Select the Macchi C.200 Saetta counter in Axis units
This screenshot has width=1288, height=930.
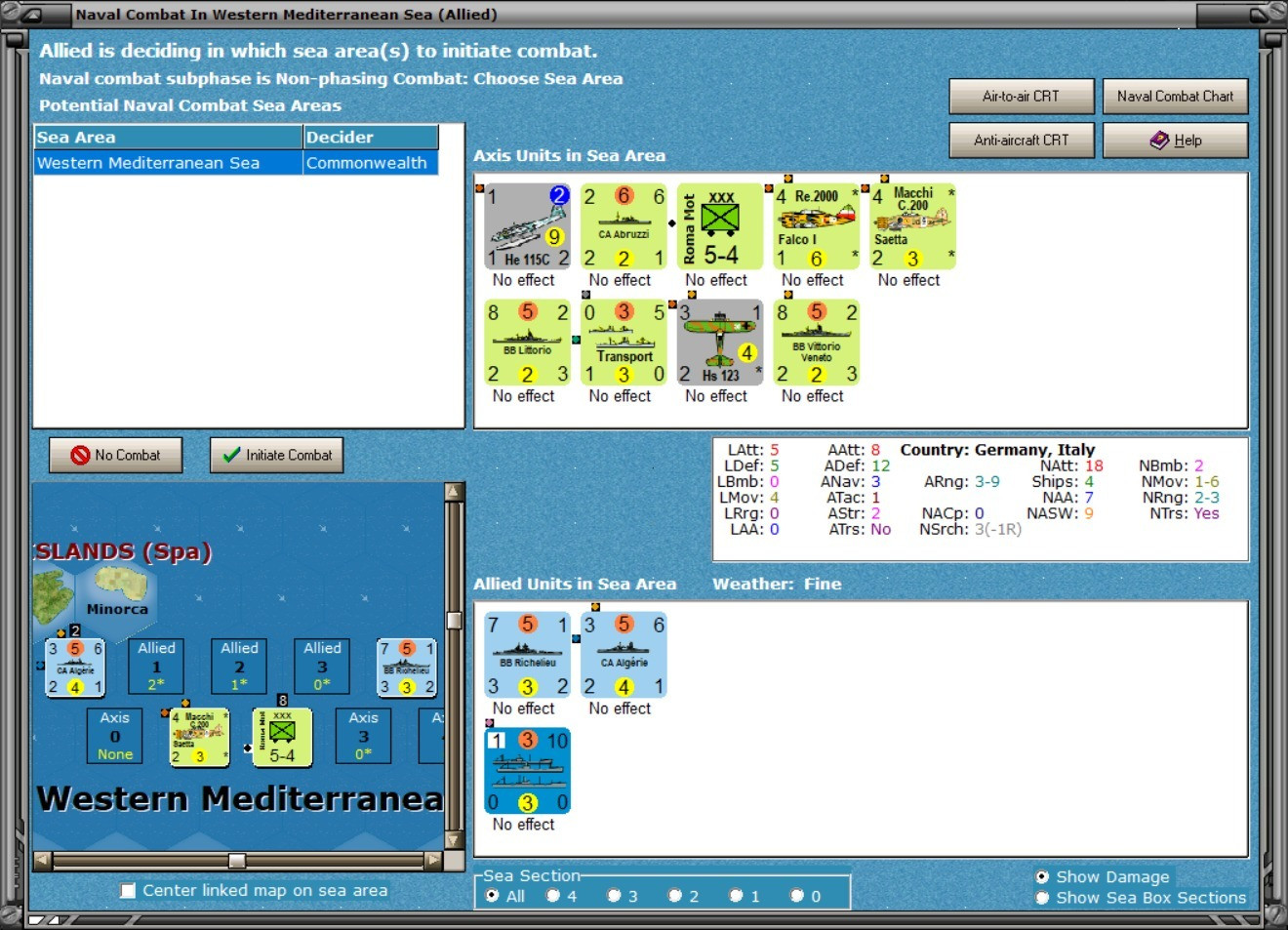tap(913, 226)
